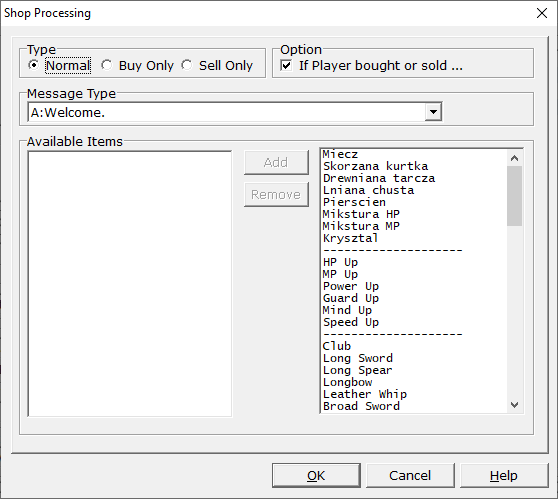Click the item list scroll-down arrow

pos(514,405)
